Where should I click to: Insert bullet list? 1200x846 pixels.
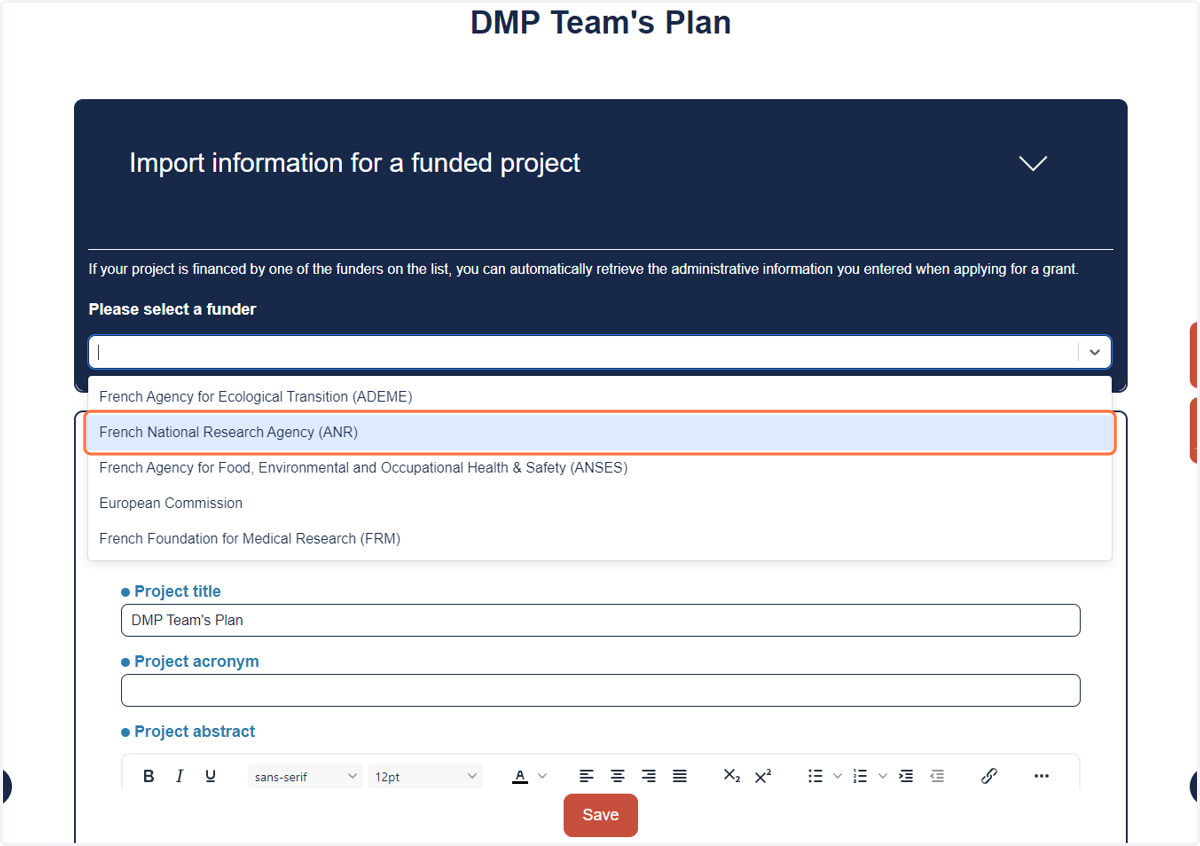click(815, 776)
